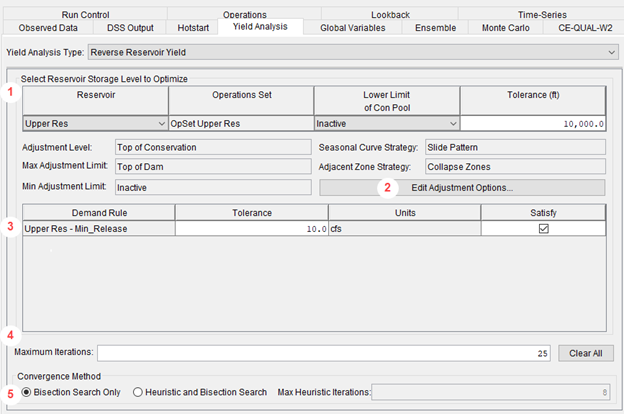The width and height of the screenshot is (624, 414).
Task: Click the Maximum Iterations input field
Action: pyautogui.click(x=324, y=353)
